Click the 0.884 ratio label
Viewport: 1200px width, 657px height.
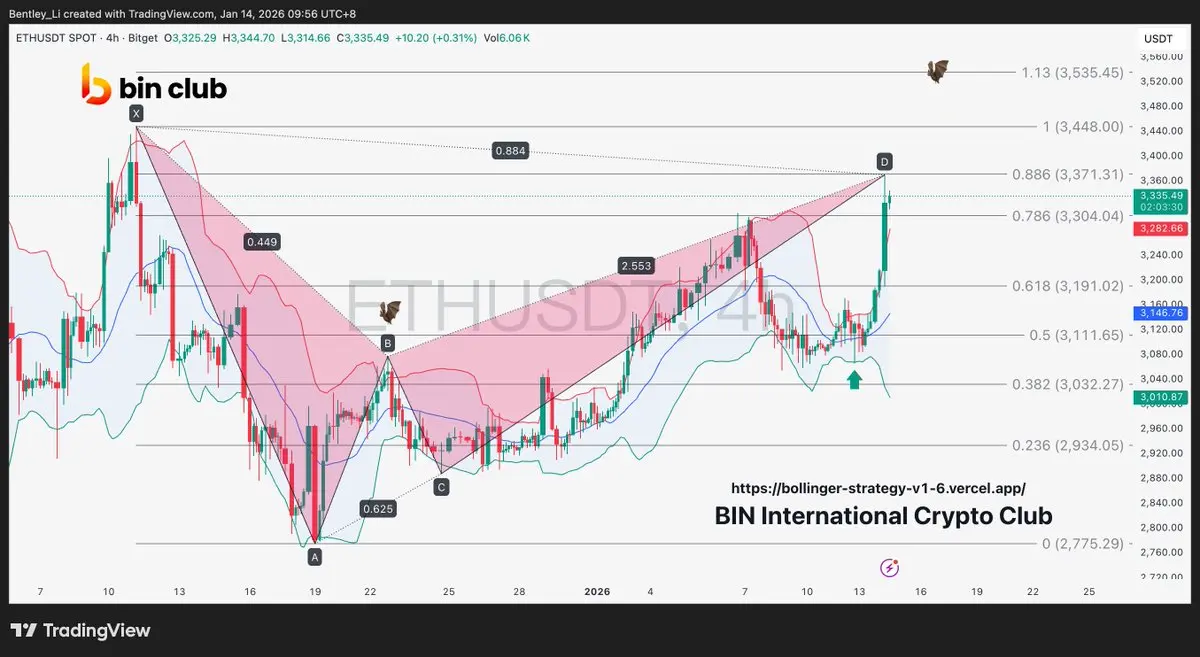pyautogui.click(x=510, y=151)
